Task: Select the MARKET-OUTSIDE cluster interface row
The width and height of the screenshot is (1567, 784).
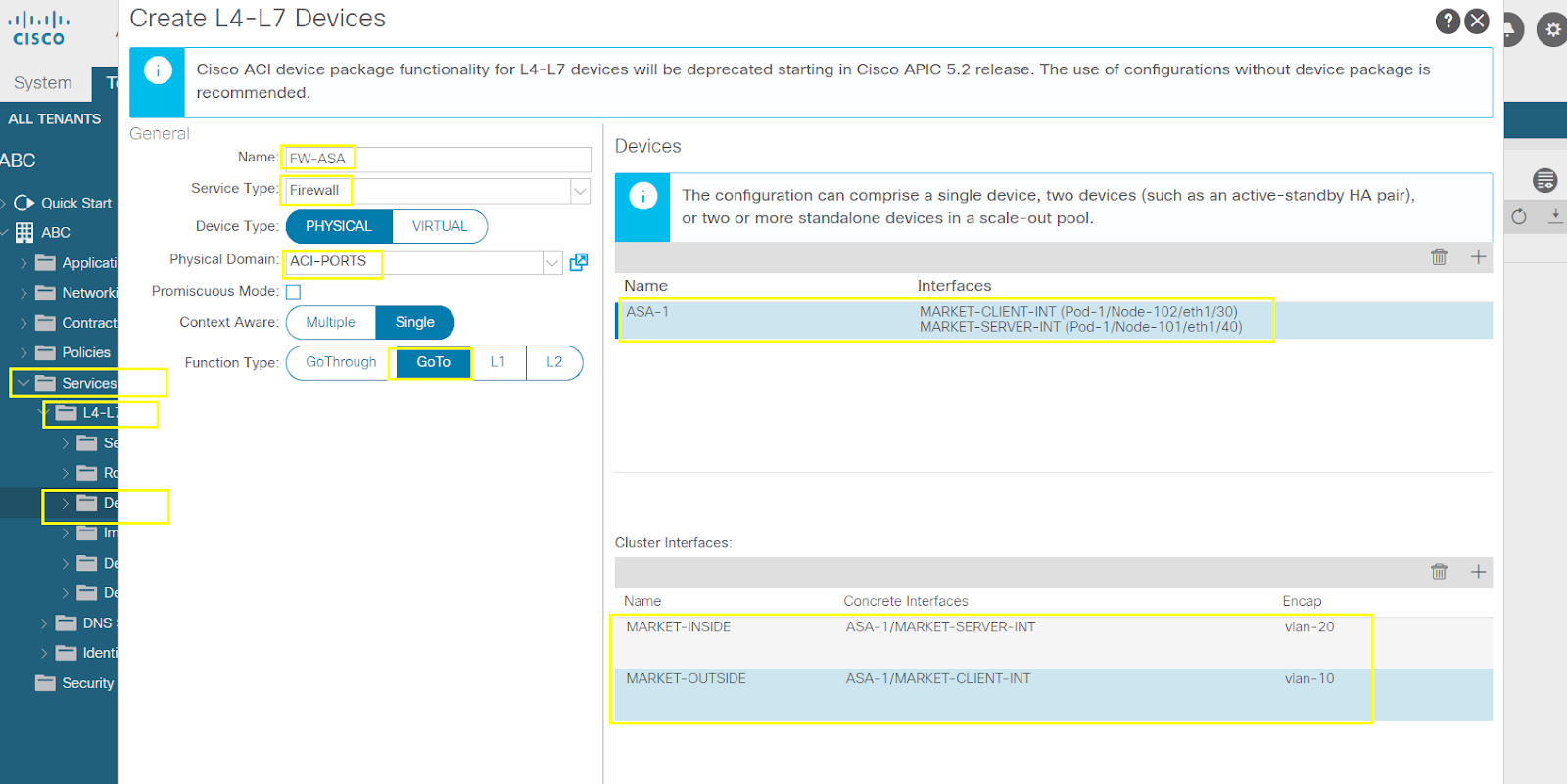Action: (x=1054, y=695)
